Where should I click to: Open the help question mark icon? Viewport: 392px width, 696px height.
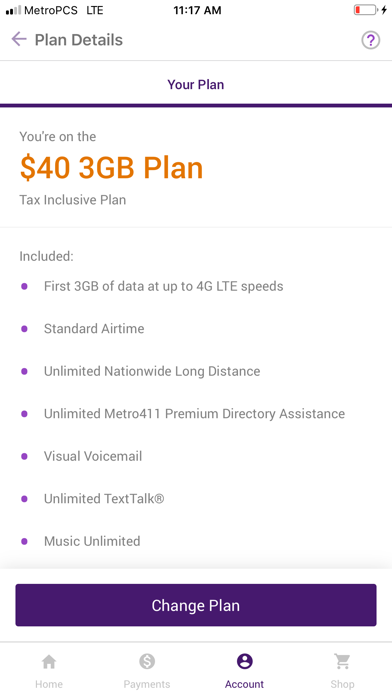(370, 40)
